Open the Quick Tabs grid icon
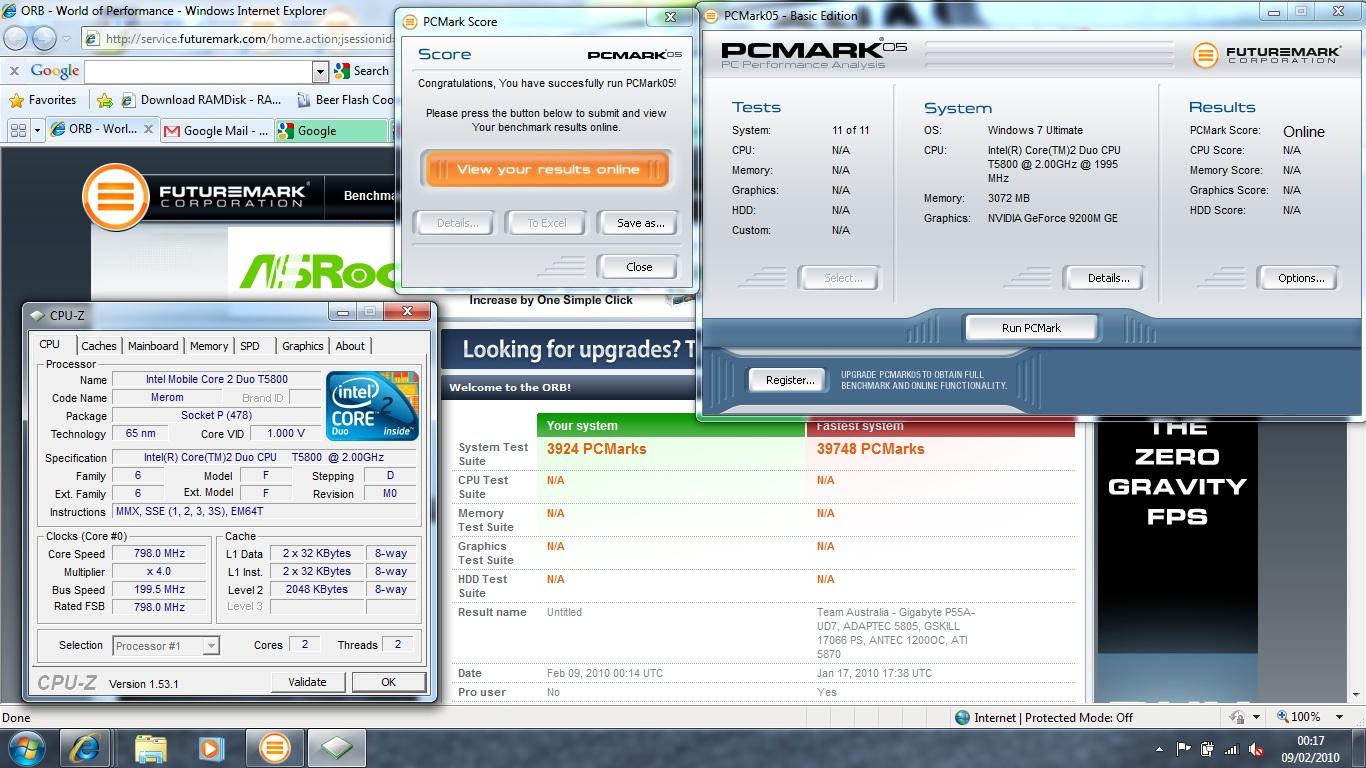1366x768 pixels. click(x=18, y=130)
